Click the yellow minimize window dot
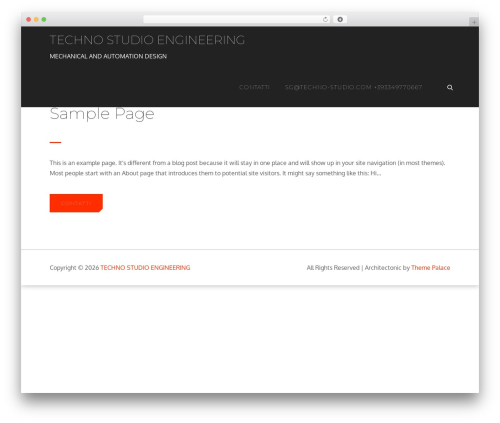Viewport: 500px width, 423px height. (x=36, y=19)
